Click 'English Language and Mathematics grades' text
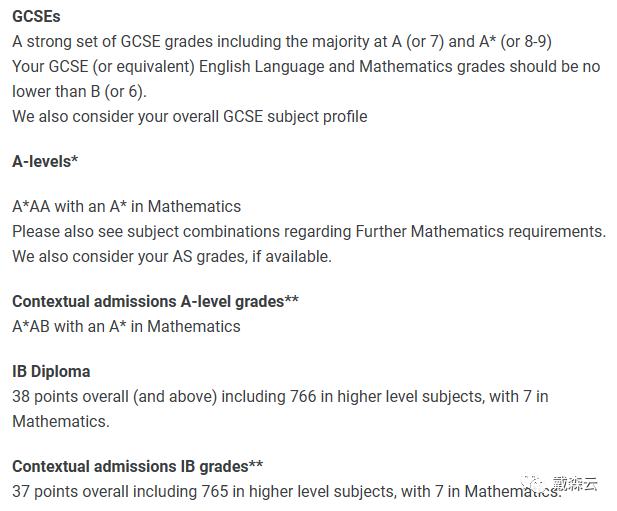Image resolution: width=617 pixels, height=511 pixels. 352,66
